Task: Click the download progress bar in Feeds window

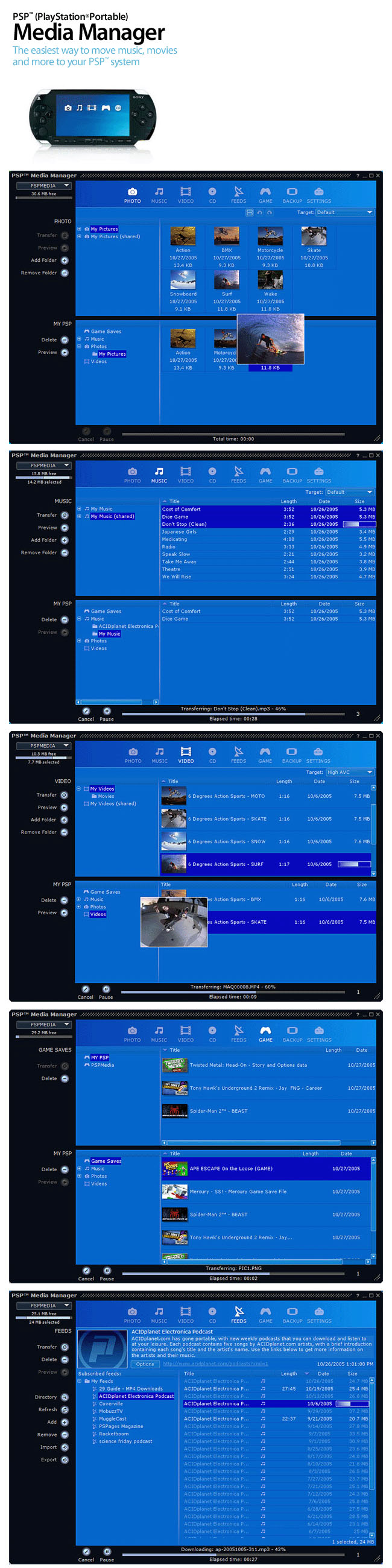Action: pos(233,1555)
